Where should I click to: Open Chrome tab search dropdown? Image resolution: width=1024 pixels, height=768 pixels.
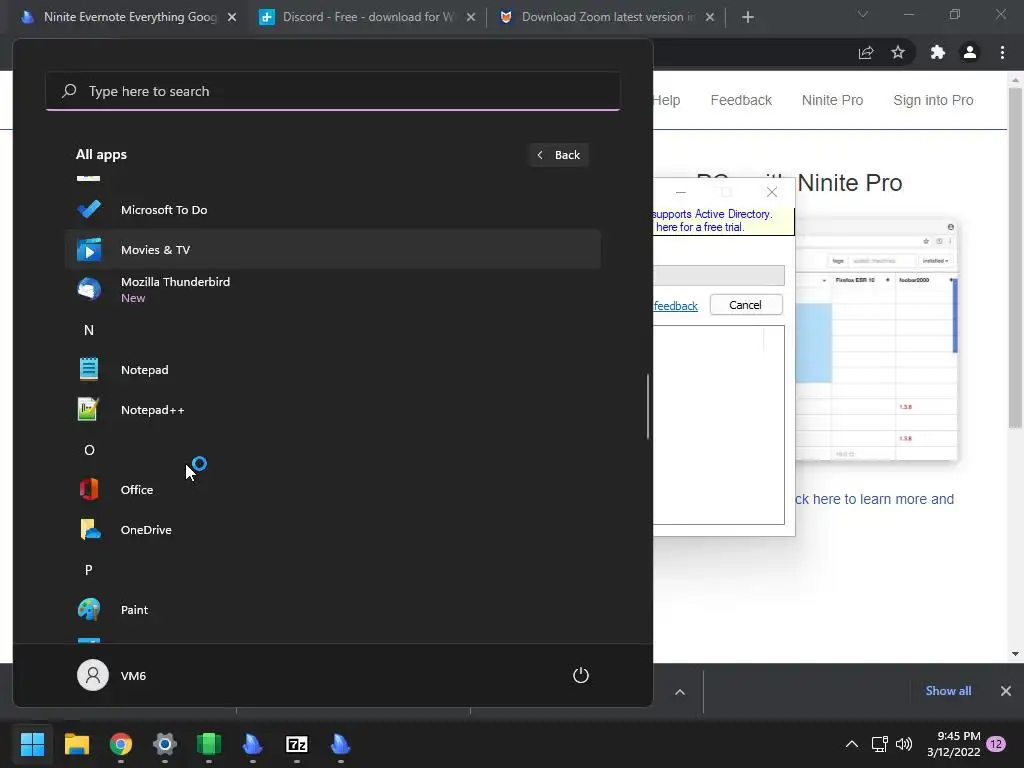(863, 14)
